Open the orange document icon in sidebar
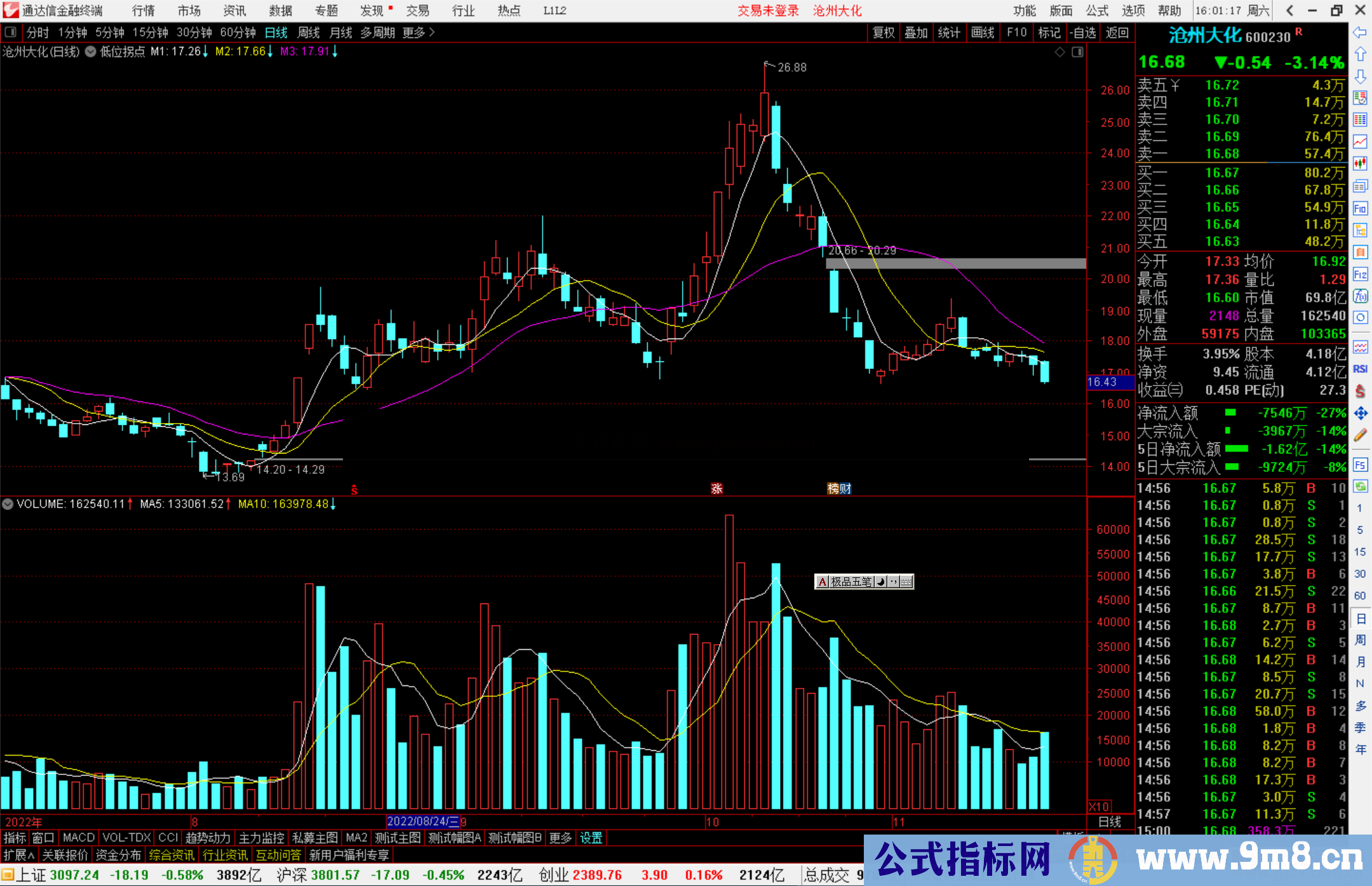The width and height of the screenshot is (1372, 886). pyautogui.click(x=1360, y=252)
